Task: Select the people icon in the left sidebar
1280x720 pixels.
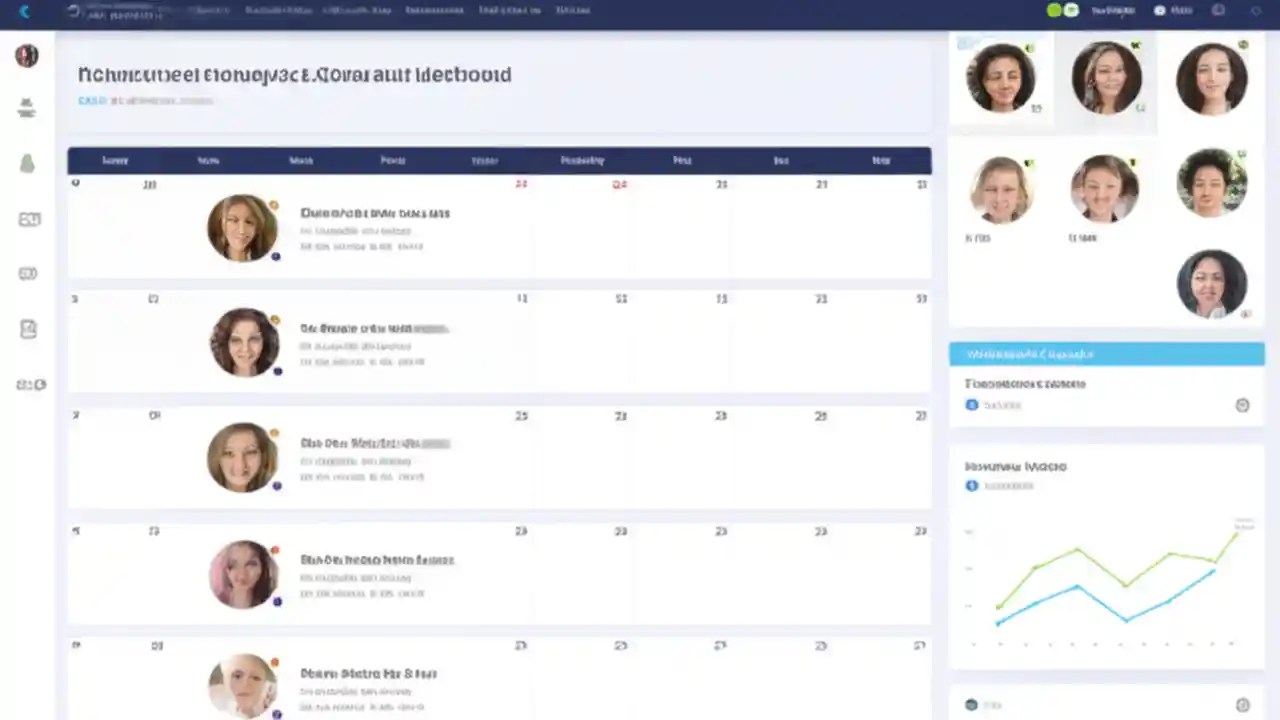Action: point(26,108)
